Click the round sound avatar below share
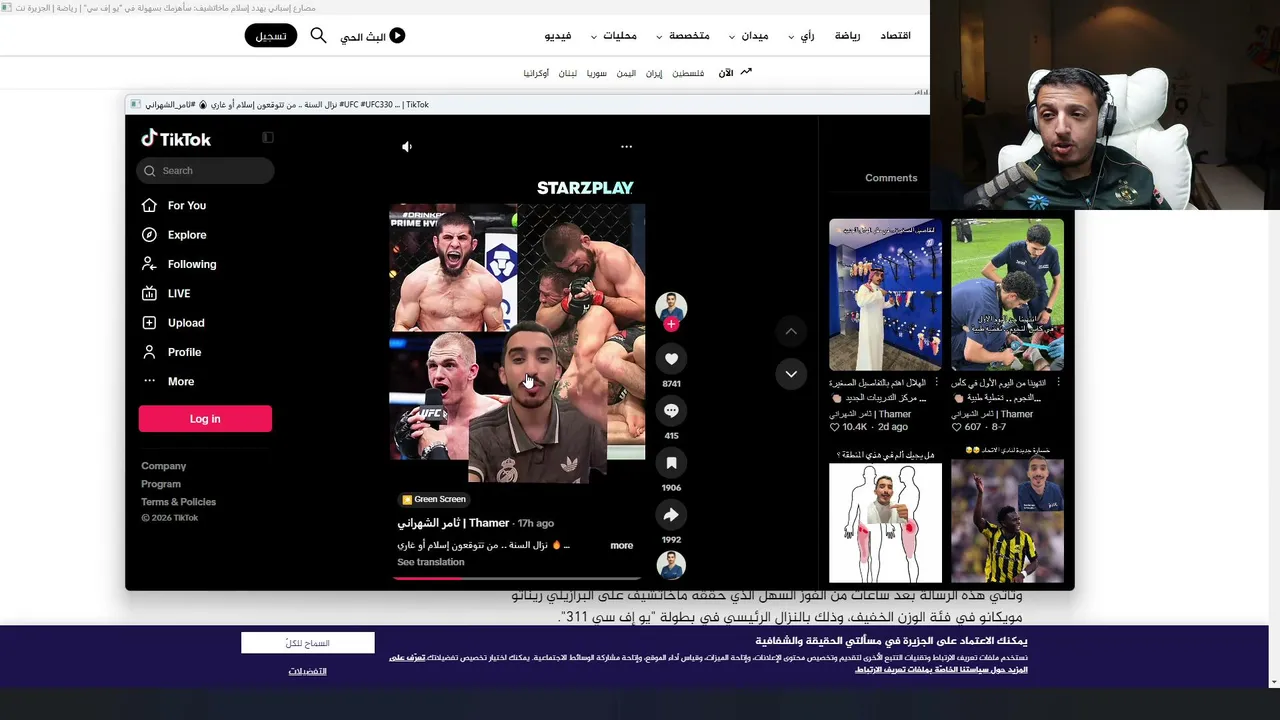 (671, 565)
